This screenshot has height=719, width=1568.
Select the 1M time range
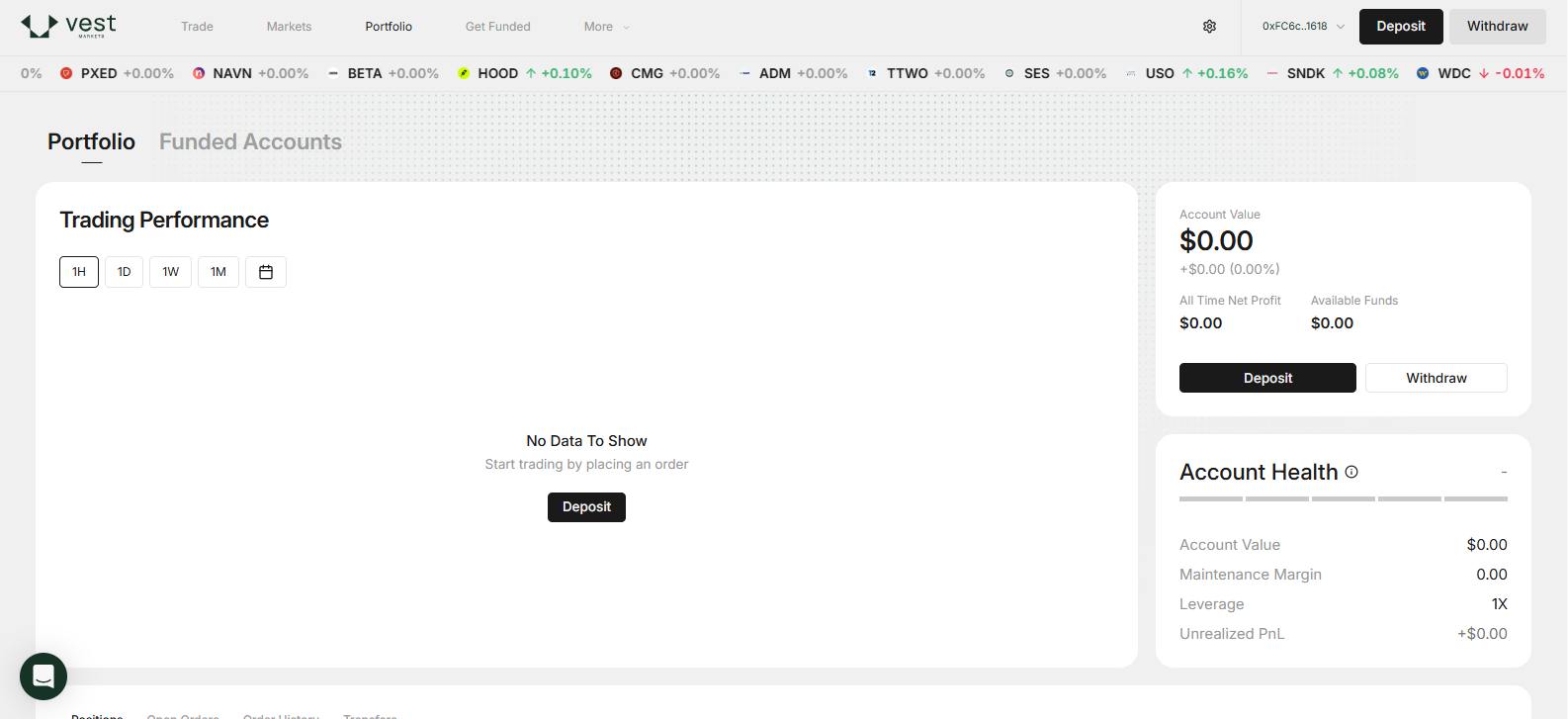pyautogui.click(x=218, y=272)
